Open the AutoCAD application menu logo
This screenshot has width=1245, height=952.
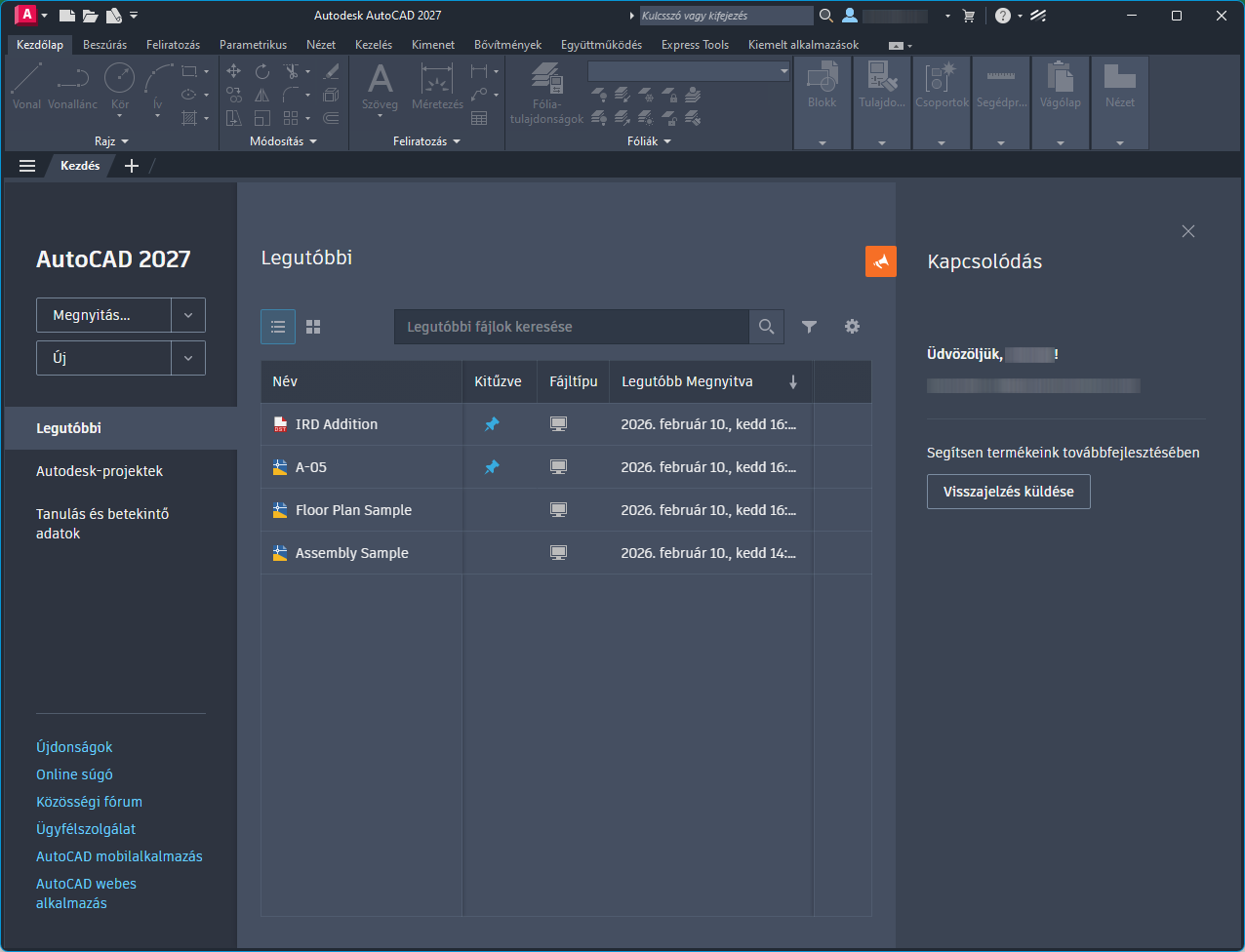[26, 15]
